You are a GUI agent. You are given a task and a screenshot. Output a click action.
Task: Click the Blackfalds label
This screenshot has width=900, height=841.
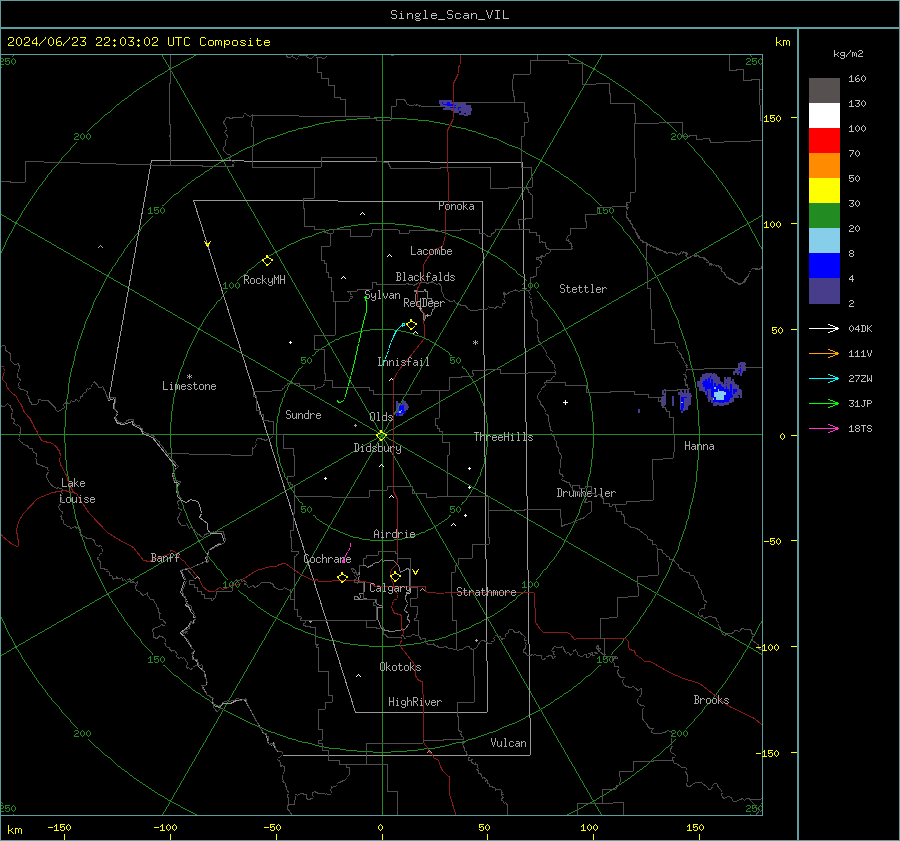pos(425,277)
